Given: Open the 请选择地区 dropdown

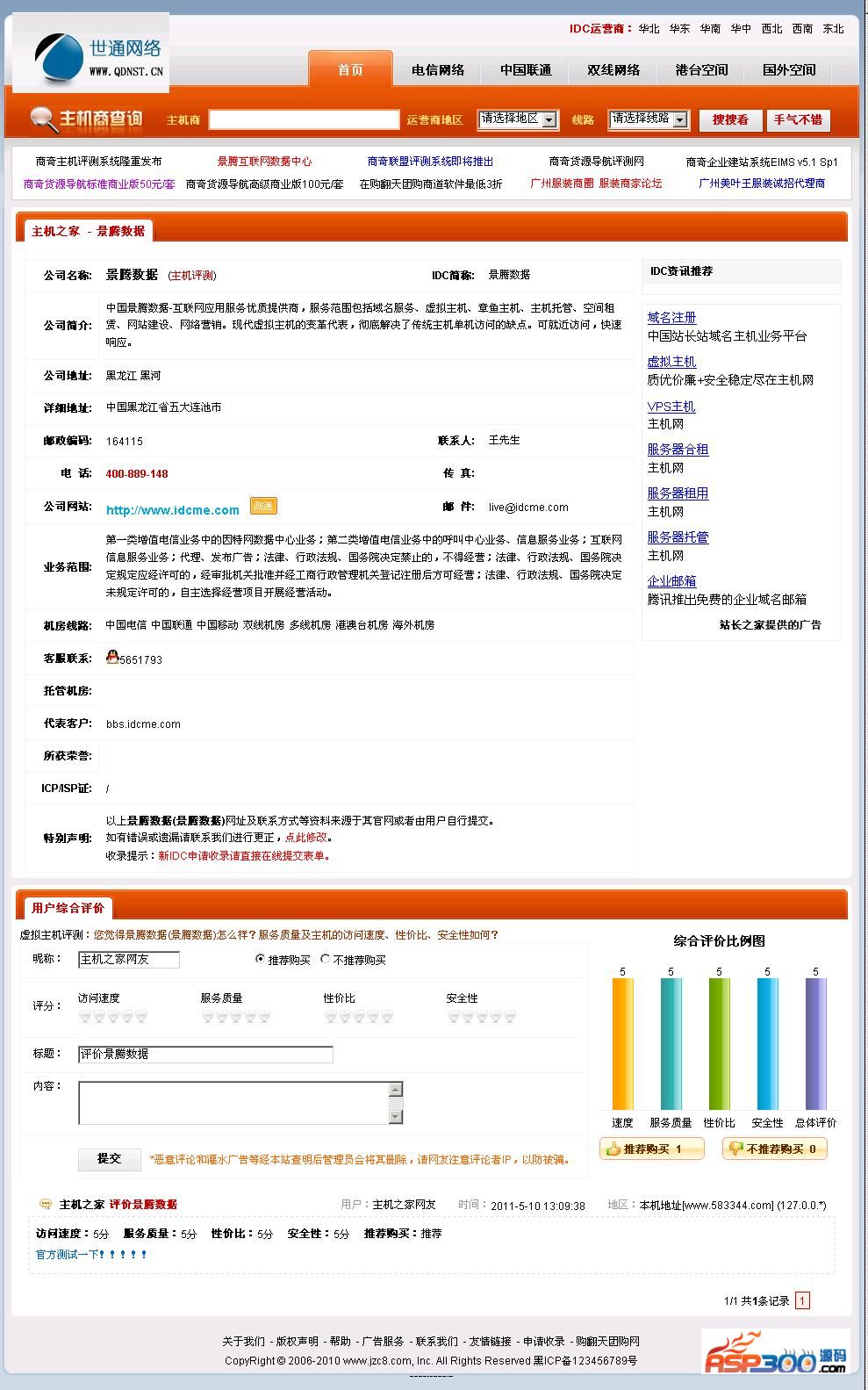Looking at the screenshot, I should 518,119.
